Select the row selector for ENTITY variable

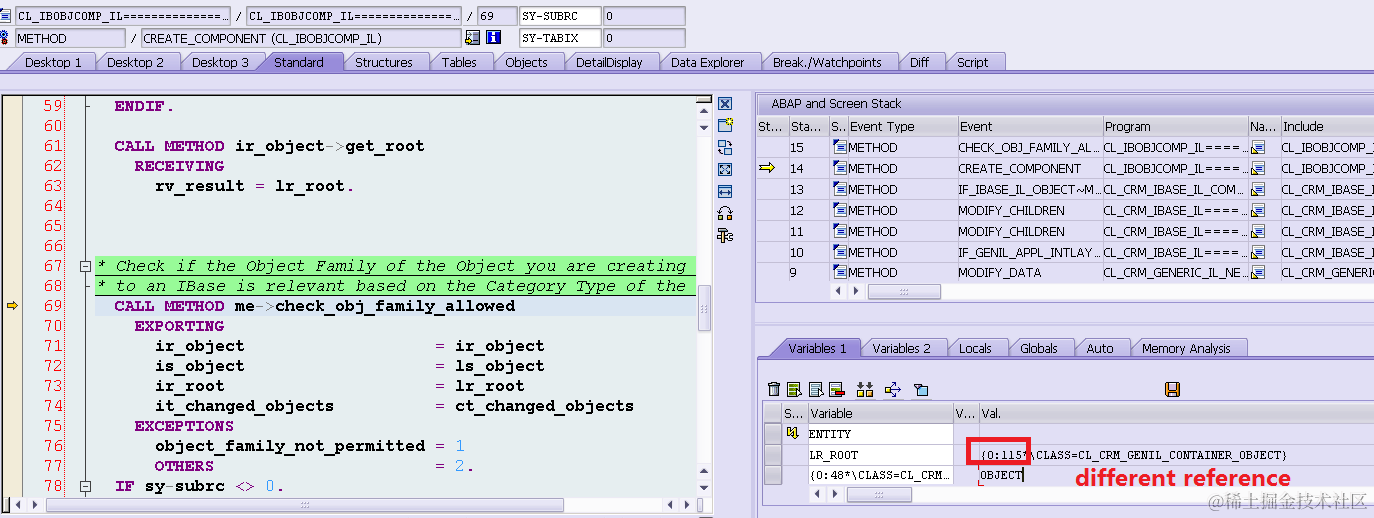[x=772, y=433]
